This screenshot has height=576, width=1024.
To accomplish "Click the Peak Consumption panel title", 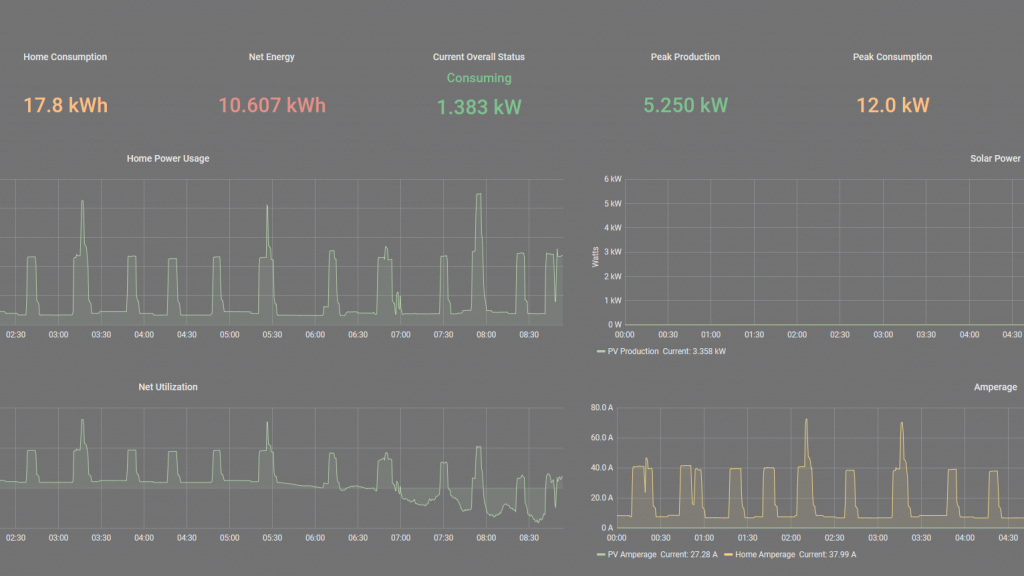I will point(892,57).
